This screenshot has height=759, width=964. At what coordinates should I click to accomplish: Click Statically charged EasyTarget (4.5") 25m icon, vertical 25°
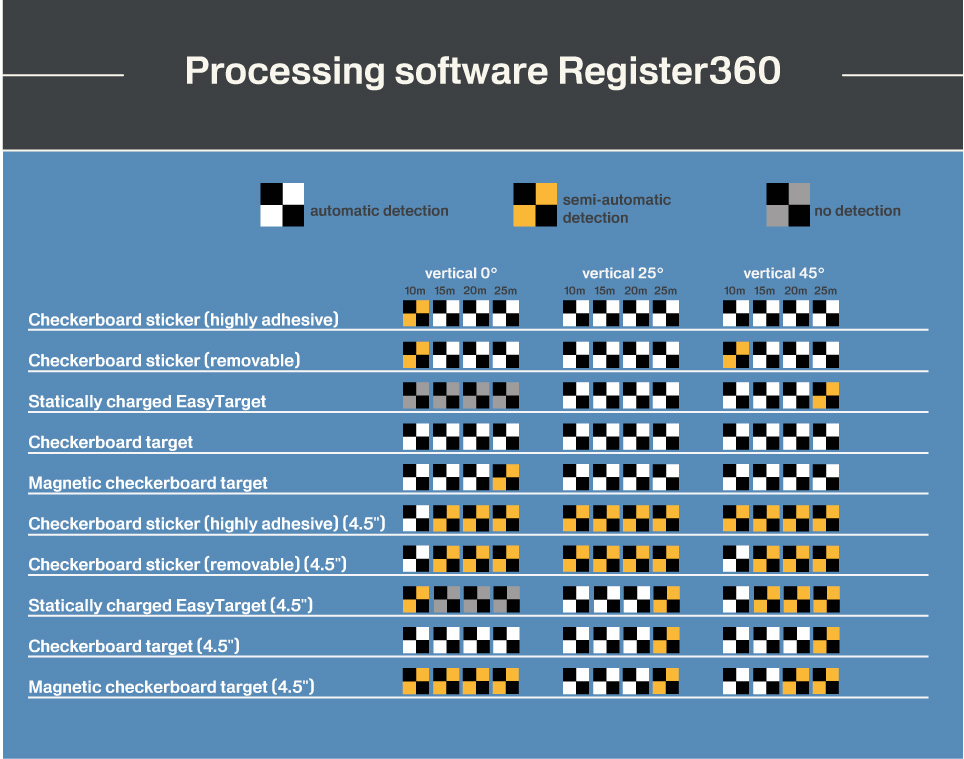point(666,599)
